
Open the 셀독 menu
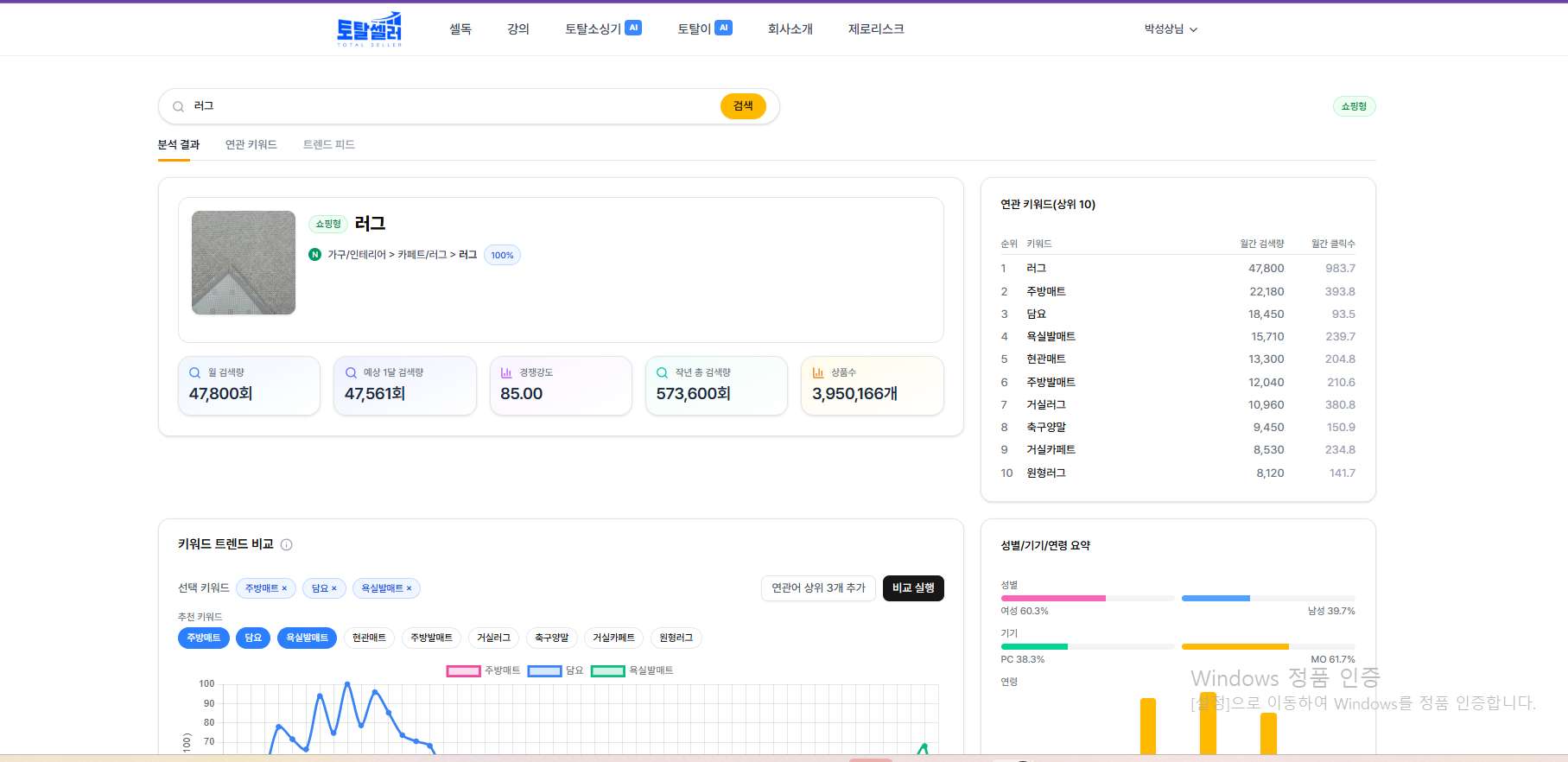(x=460, y=29)
